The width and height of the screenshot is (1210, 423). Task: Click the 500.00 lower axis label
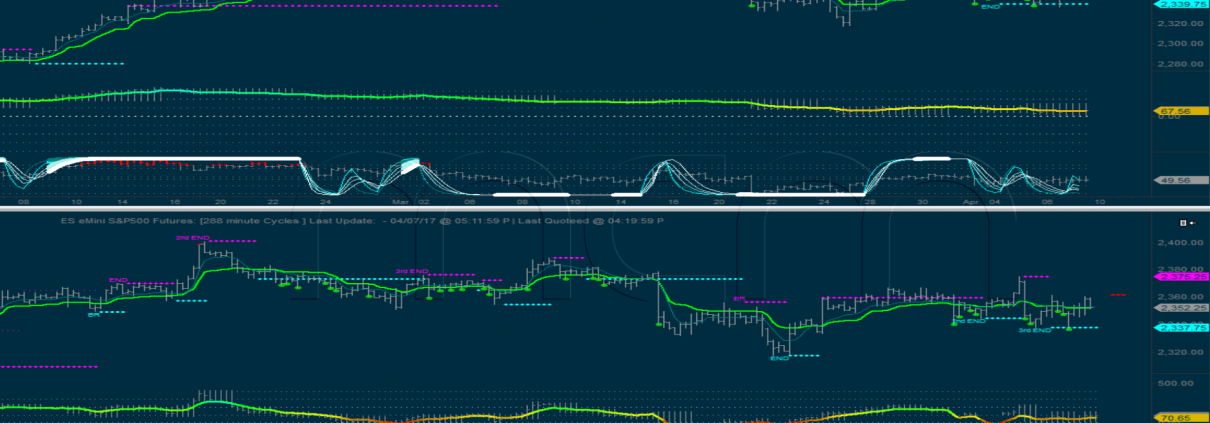1175,381
